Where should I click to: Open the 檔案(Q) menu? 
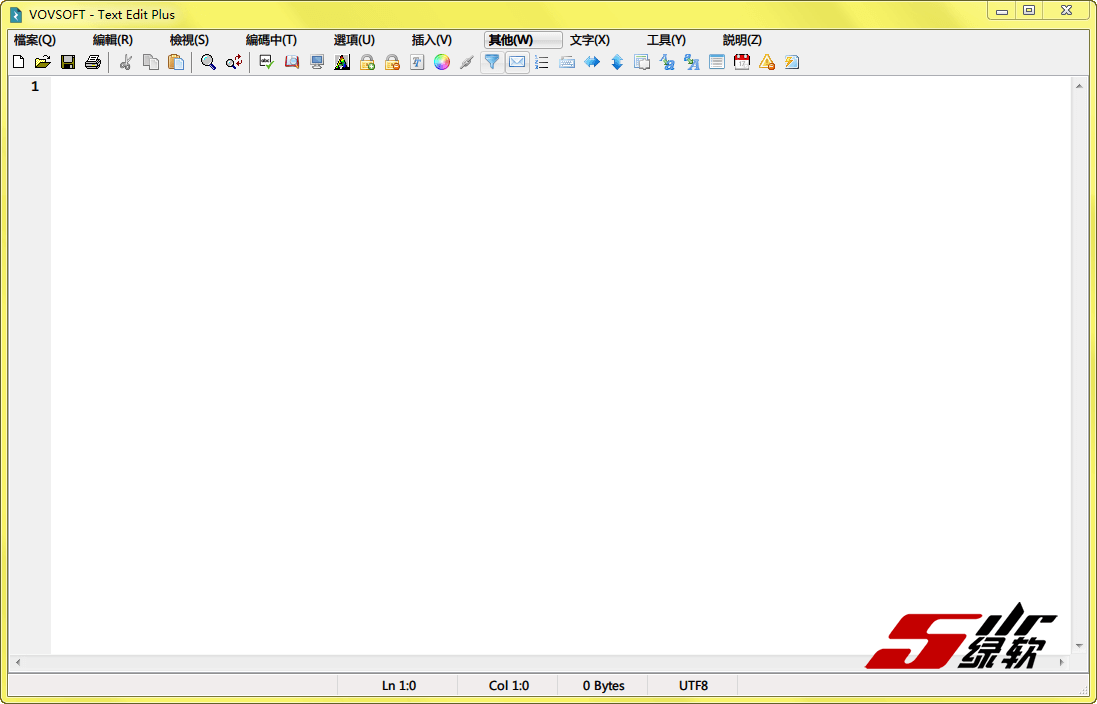click(x=35, y=40)
